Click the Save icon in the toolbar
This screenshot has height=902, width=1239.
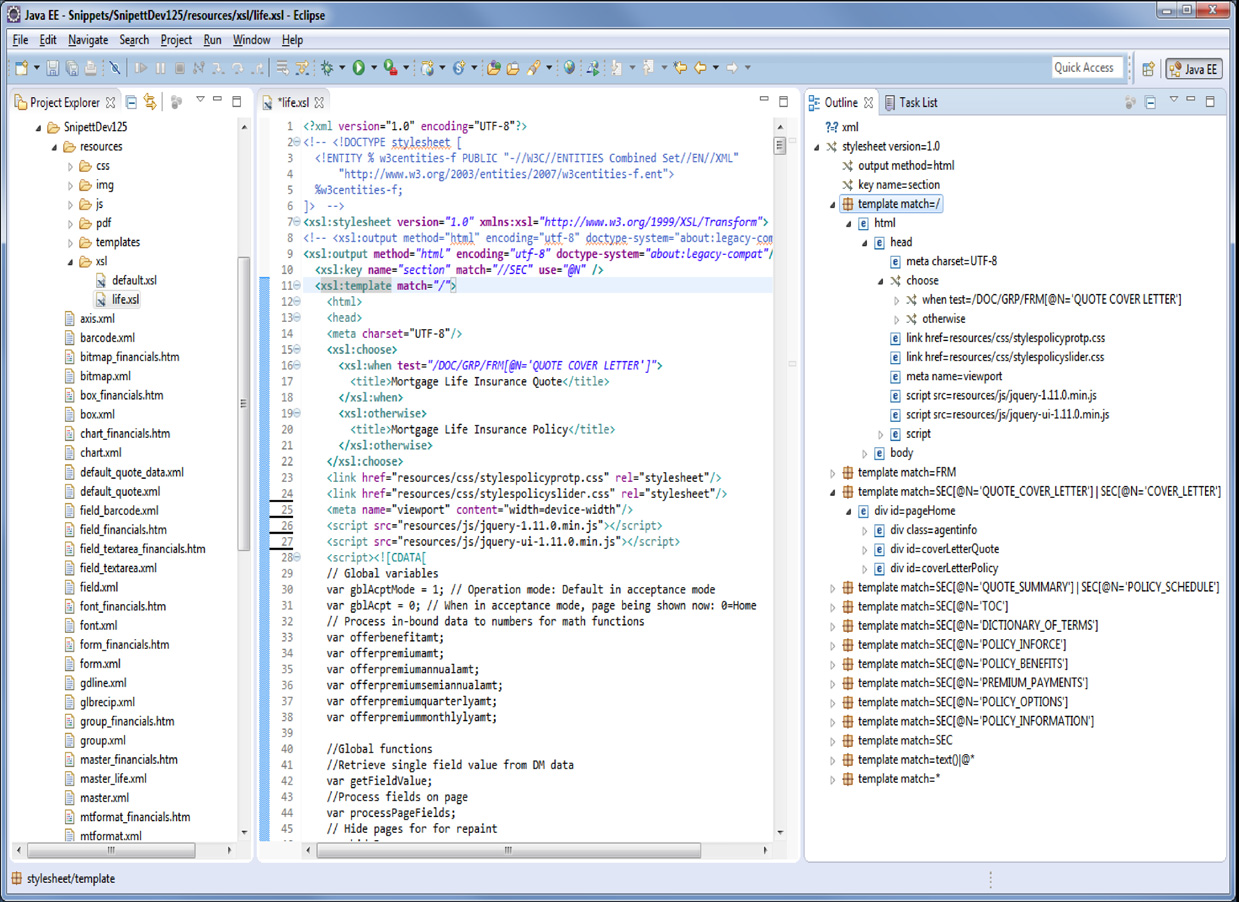point(52,68)
